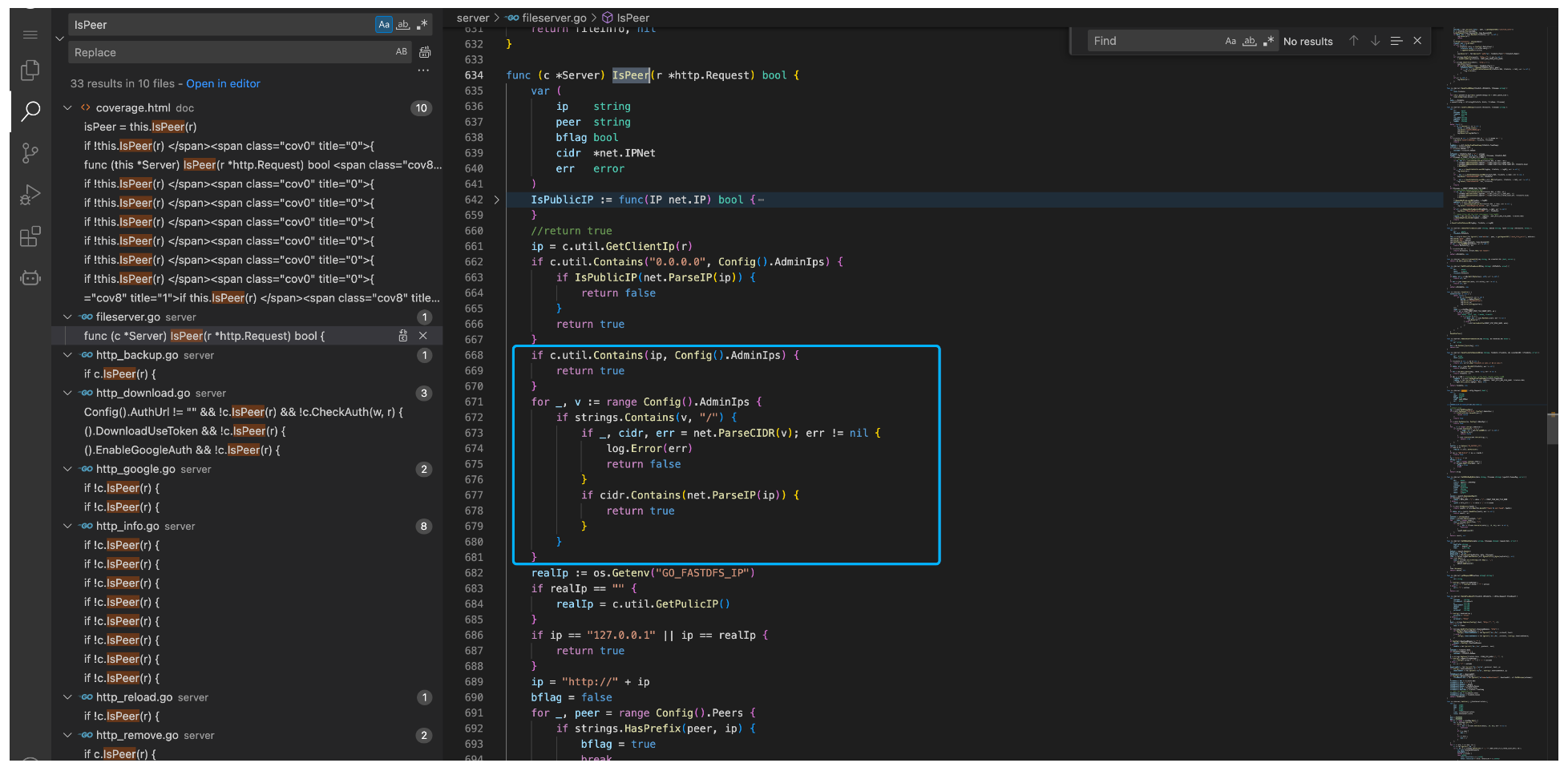The width and height of the screenshot is (1568, 767).
Task: Go to previous match in Find widget
Action: point(1353,41)
